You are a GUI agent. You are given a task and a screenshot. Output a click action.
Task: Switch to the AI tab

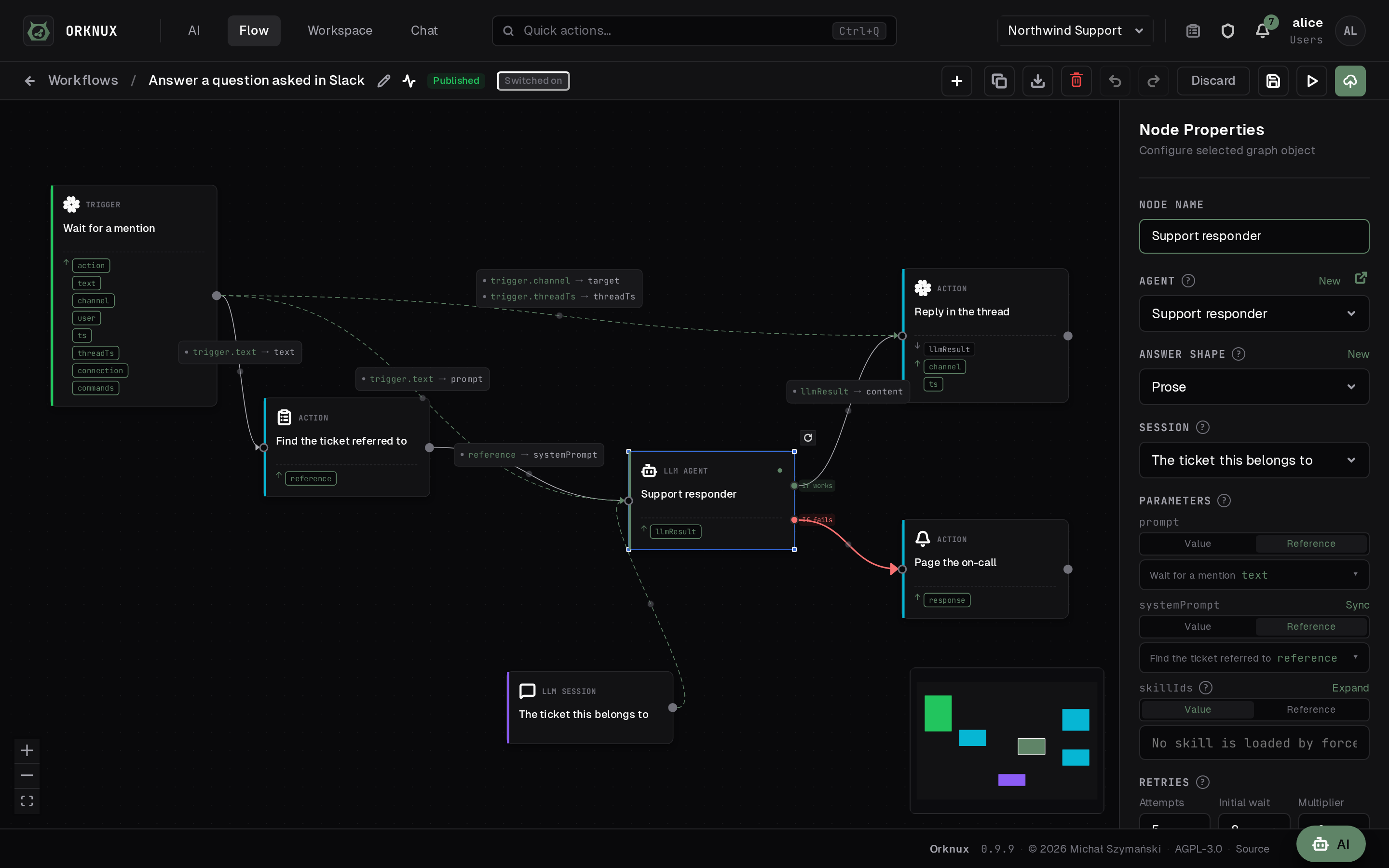[x=194, y=31]
